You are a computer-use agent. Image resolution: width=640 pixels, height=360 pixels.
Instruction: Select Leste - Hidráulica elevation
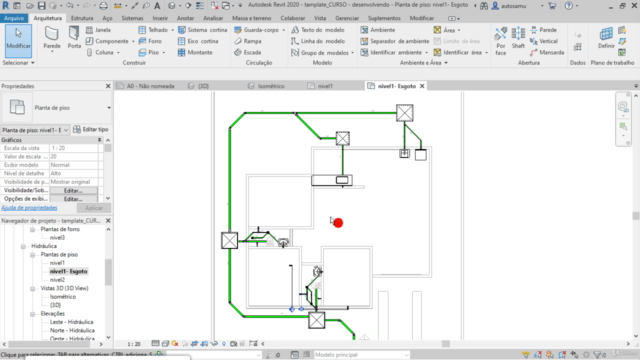tap(71, 322)
